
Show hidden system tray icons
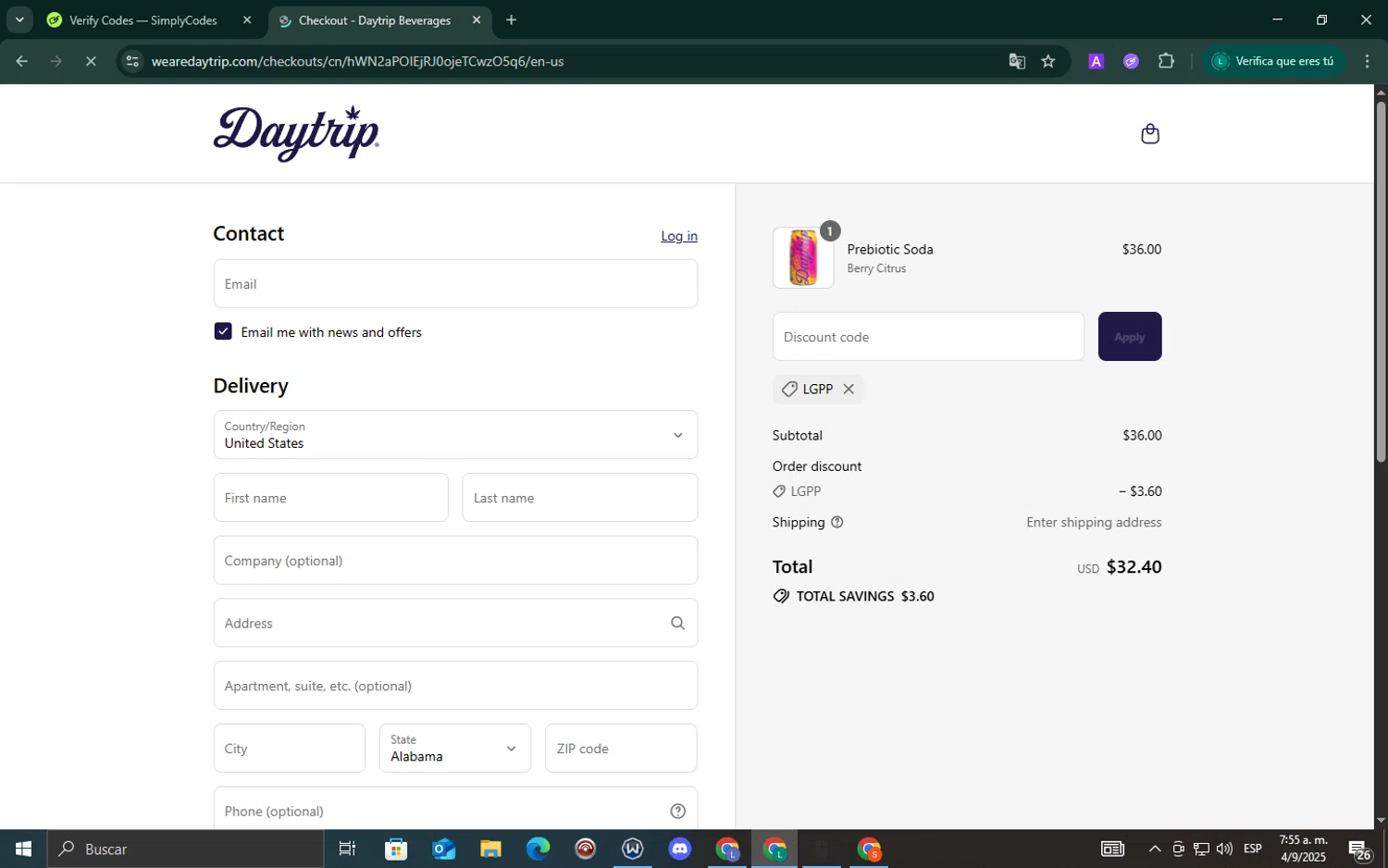(1155, 849)
